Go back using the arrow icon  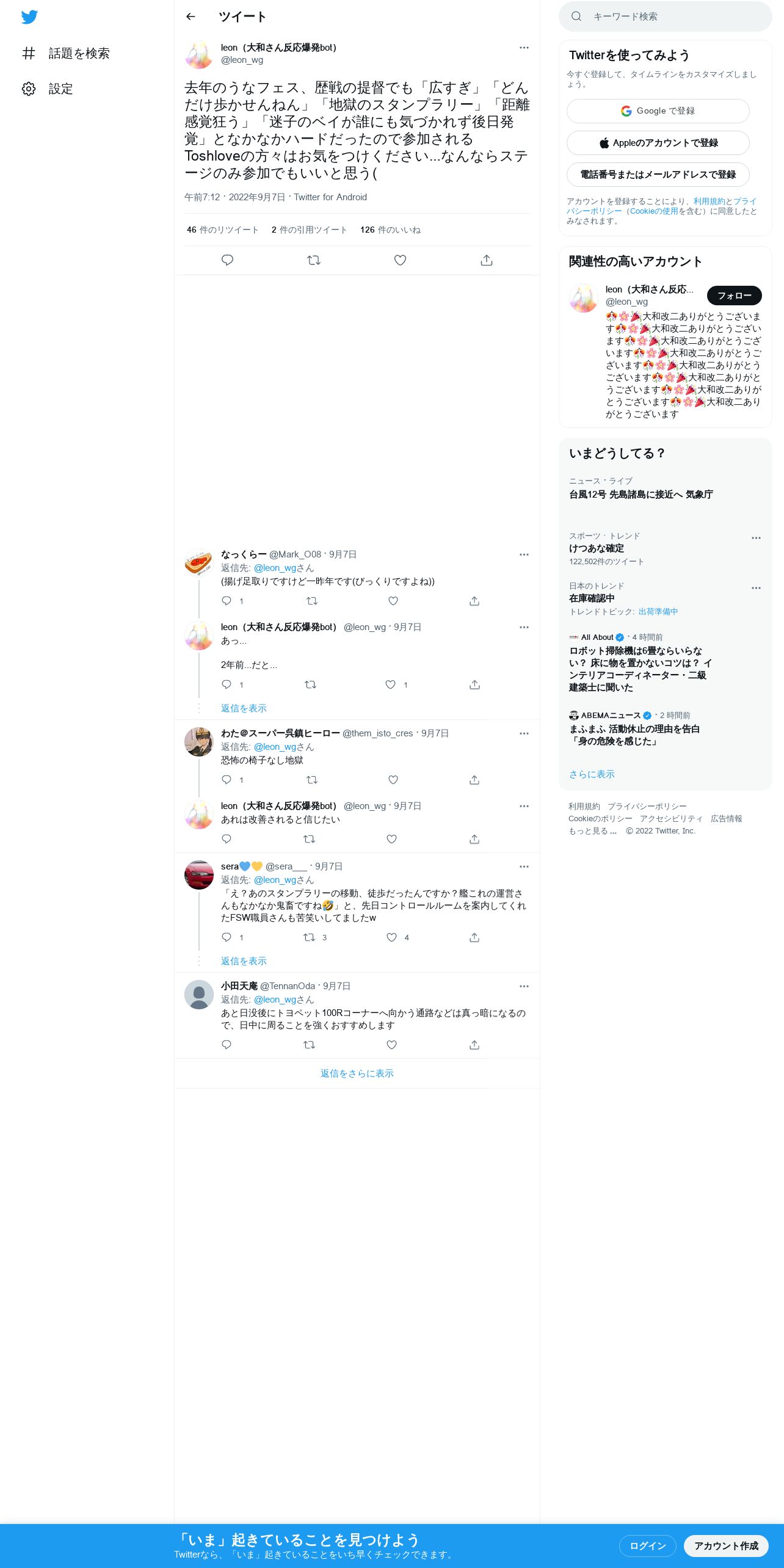(x=191, y=16)
